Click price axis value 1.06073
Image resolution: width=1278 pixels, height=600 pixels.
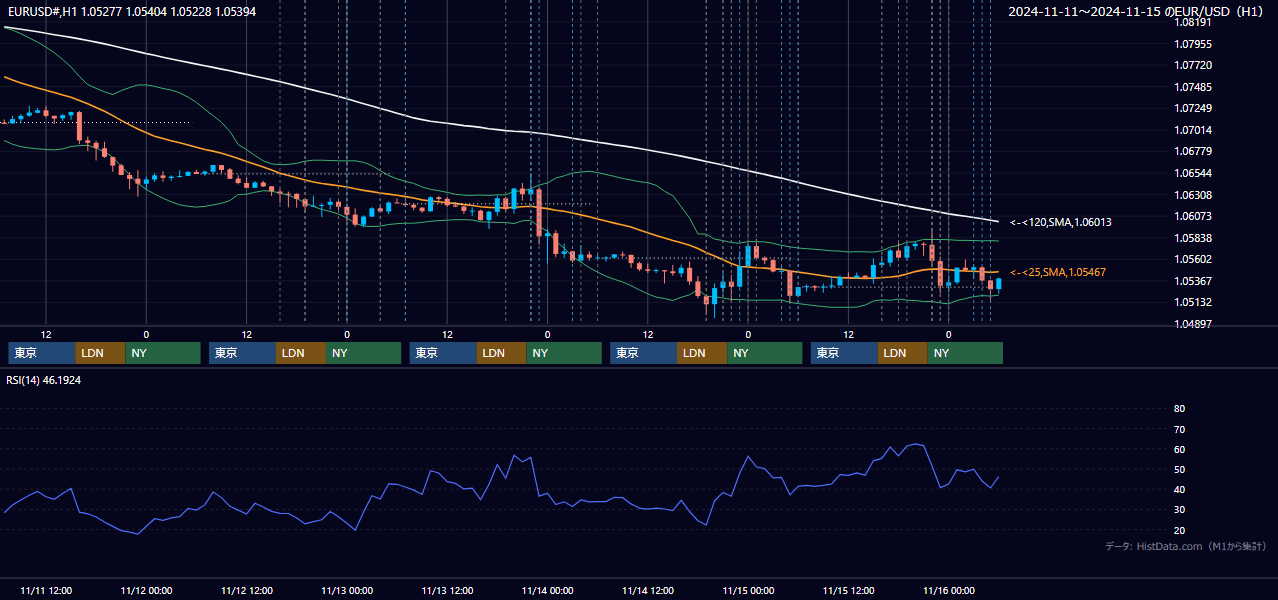coord(1193,216)
